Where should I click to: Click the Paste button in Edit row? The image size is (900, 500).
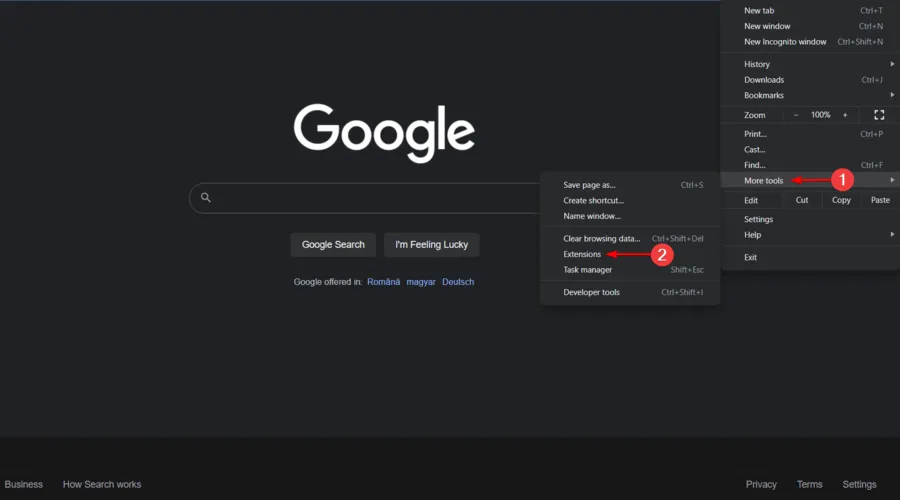click(880, 200)
